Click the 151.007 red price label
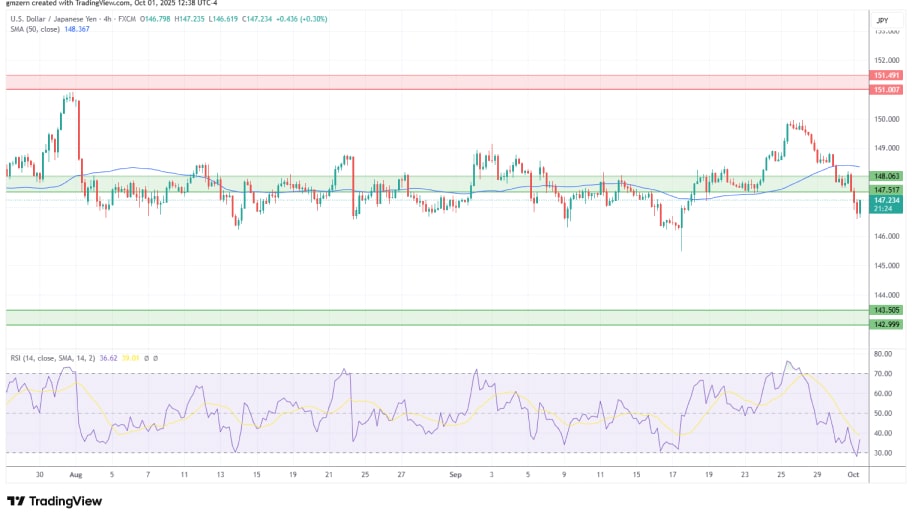This screenshot has height=513, width=912. tap(884, 90)
